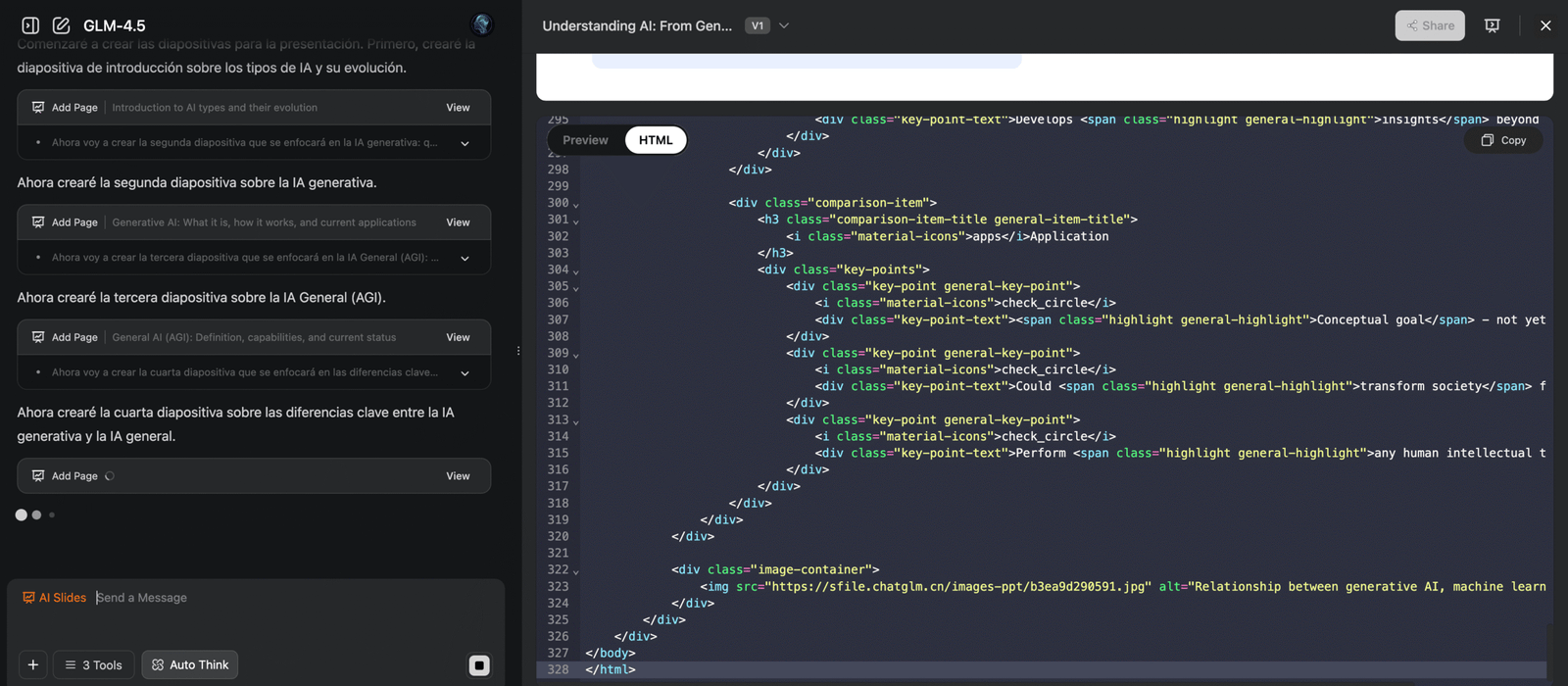Collapse code fold at line 300
The height and width of the screenshot is (686, 1568).
pos(576,204)
